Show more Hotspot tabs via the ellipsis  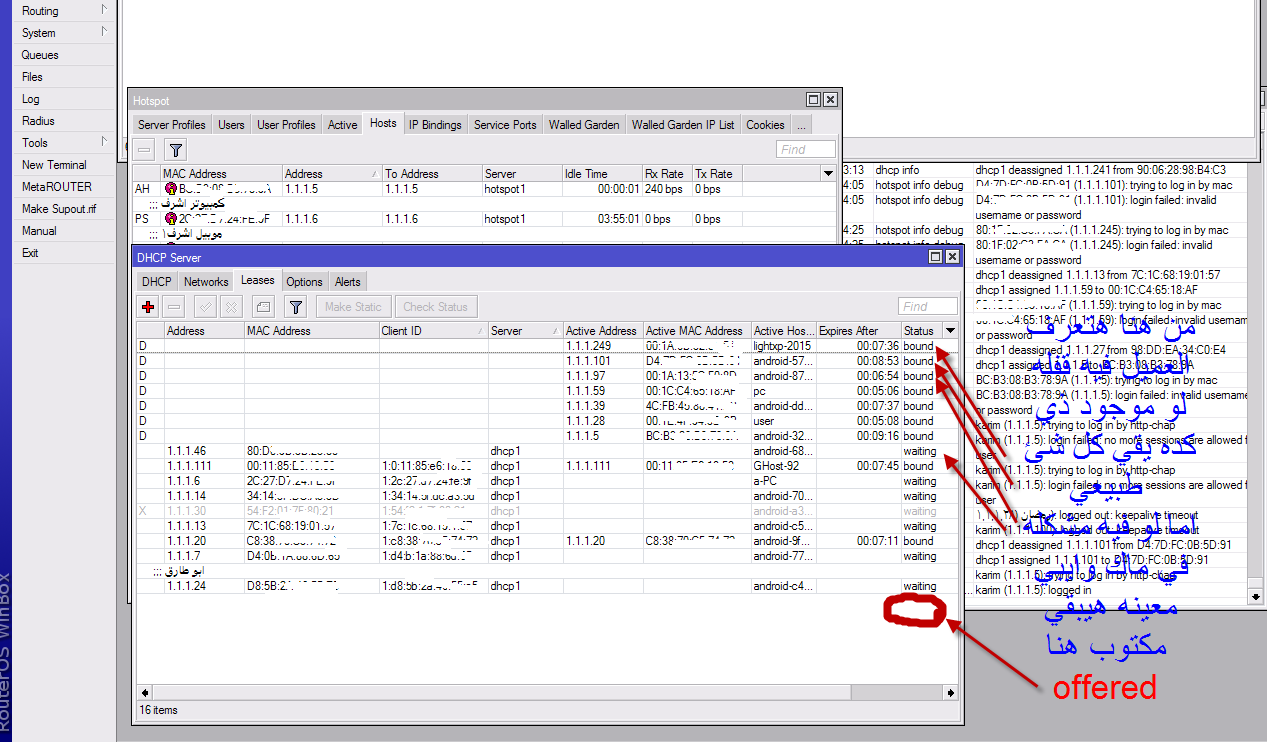pyautogui.click(x=801, y=125)
